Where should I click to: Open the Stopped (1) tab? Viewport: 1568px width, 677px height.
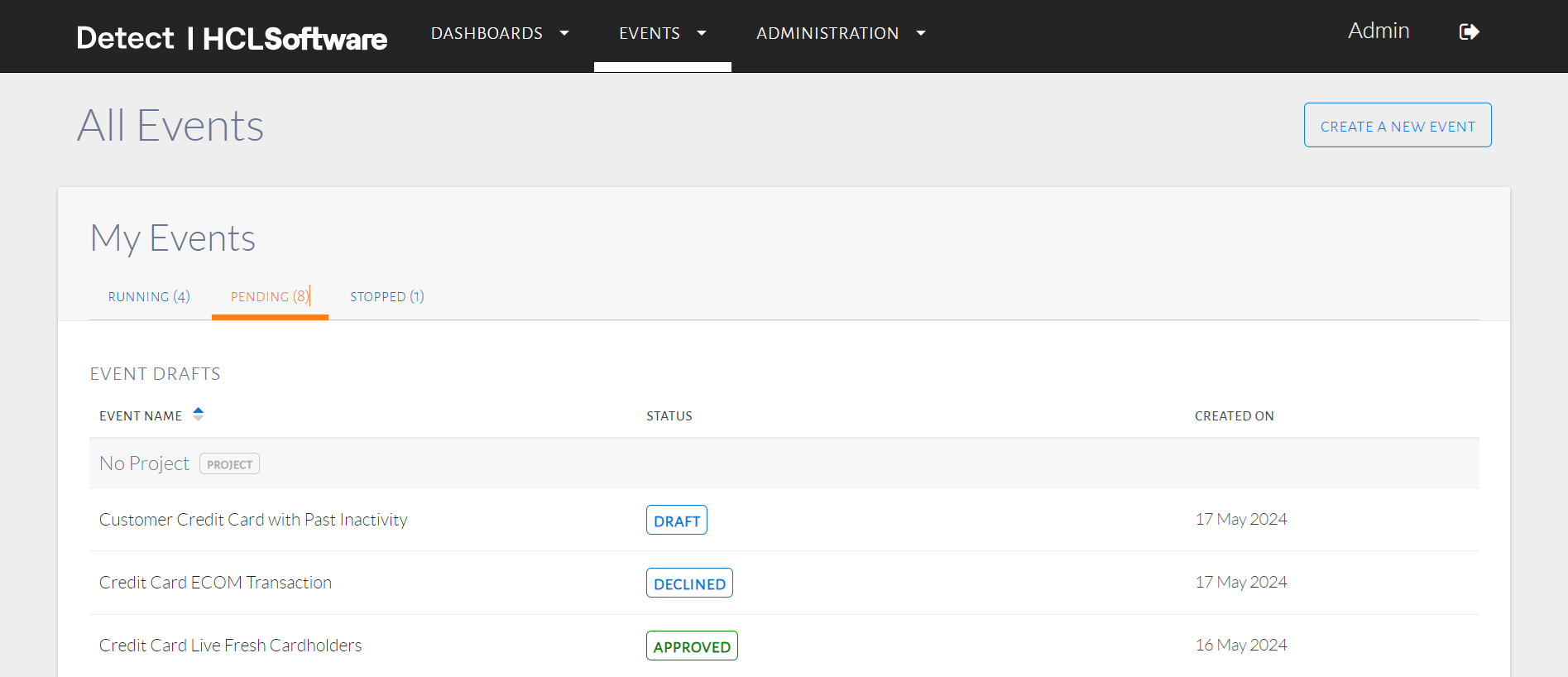point(386,297)
